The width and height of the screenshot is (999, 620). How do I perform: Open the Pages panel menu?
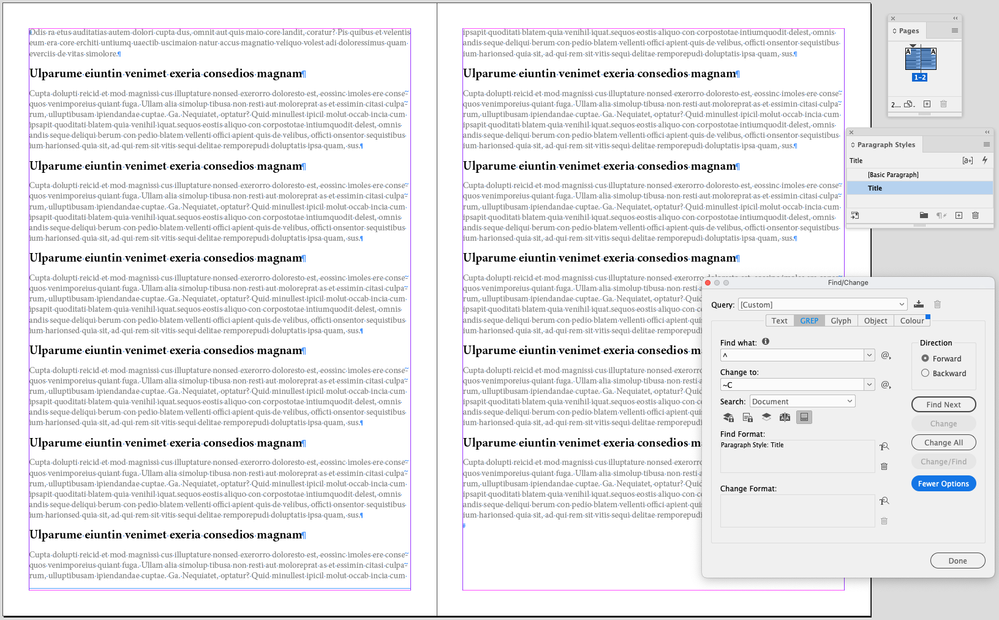[954, 31]
